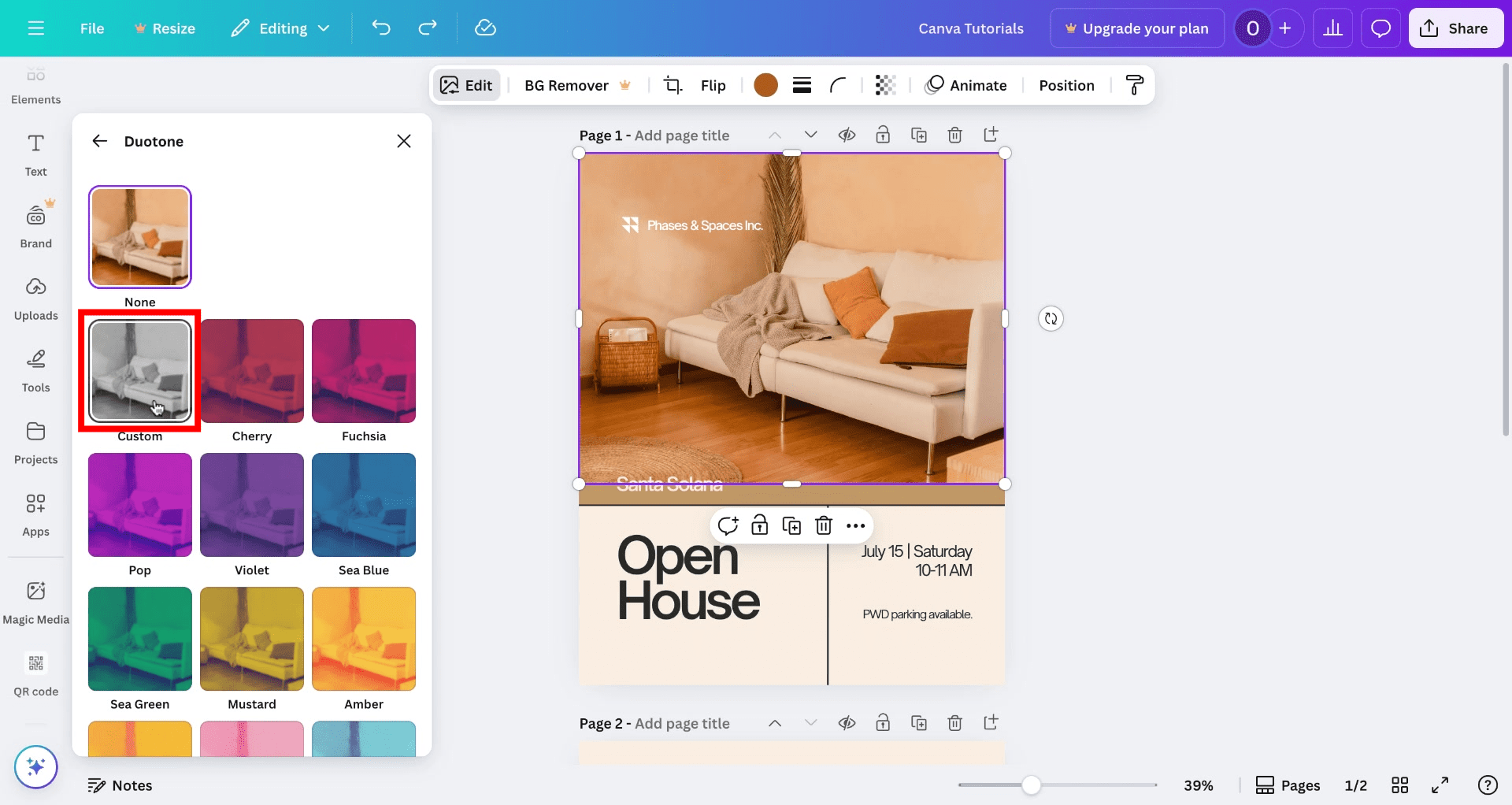Go back from the Duotone panel
The width and height of the screenshot is (1512, 805).
tap(99, 141)
